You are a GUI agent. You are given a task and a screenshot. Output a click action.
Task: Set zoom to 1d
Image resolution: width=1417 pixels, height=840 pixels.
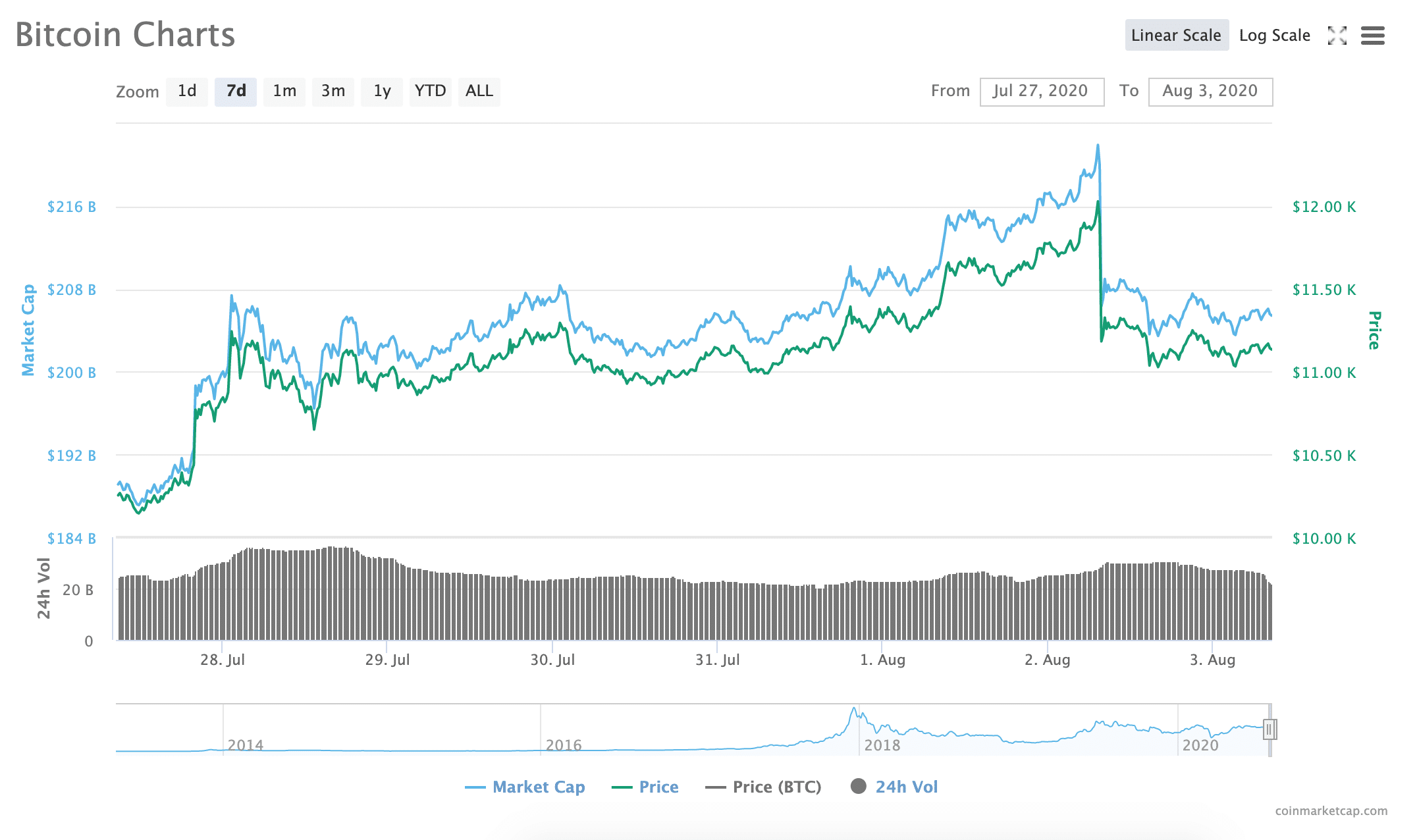coord(187,91)
